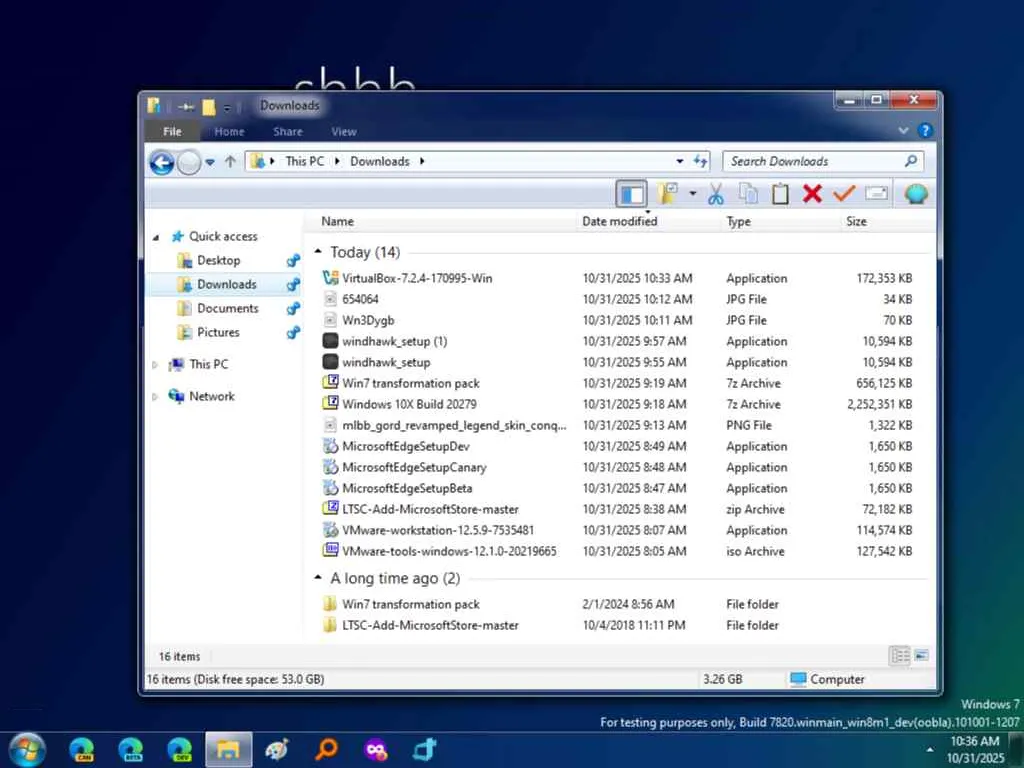Open the orange search taskbar icon
Viewport: 1024px width, 768px height.
[x=327, y=750]
